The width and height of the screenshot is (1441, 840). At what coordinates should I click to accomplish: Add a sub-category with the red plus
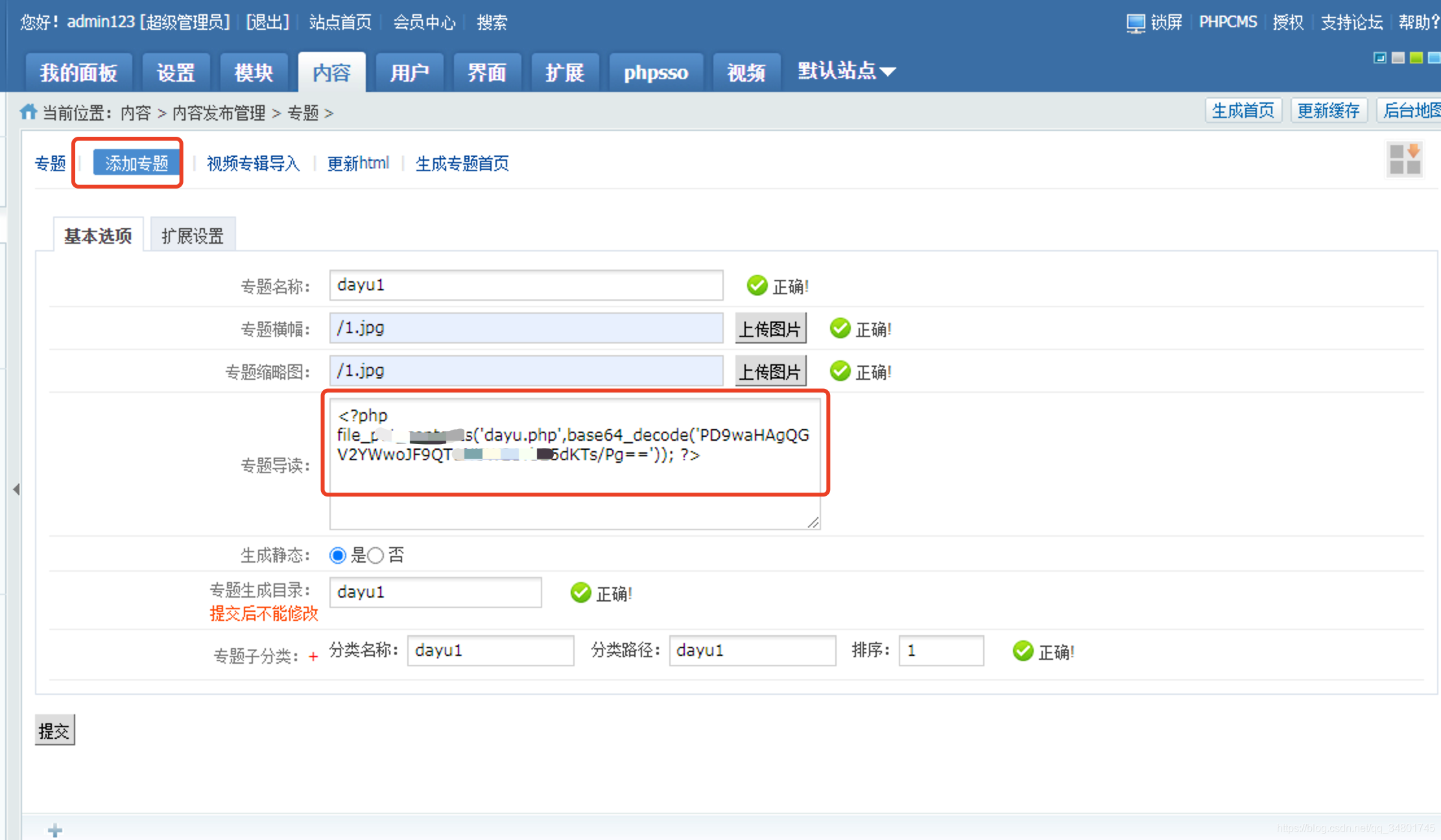pyautogui.click(x=313, y=657)
